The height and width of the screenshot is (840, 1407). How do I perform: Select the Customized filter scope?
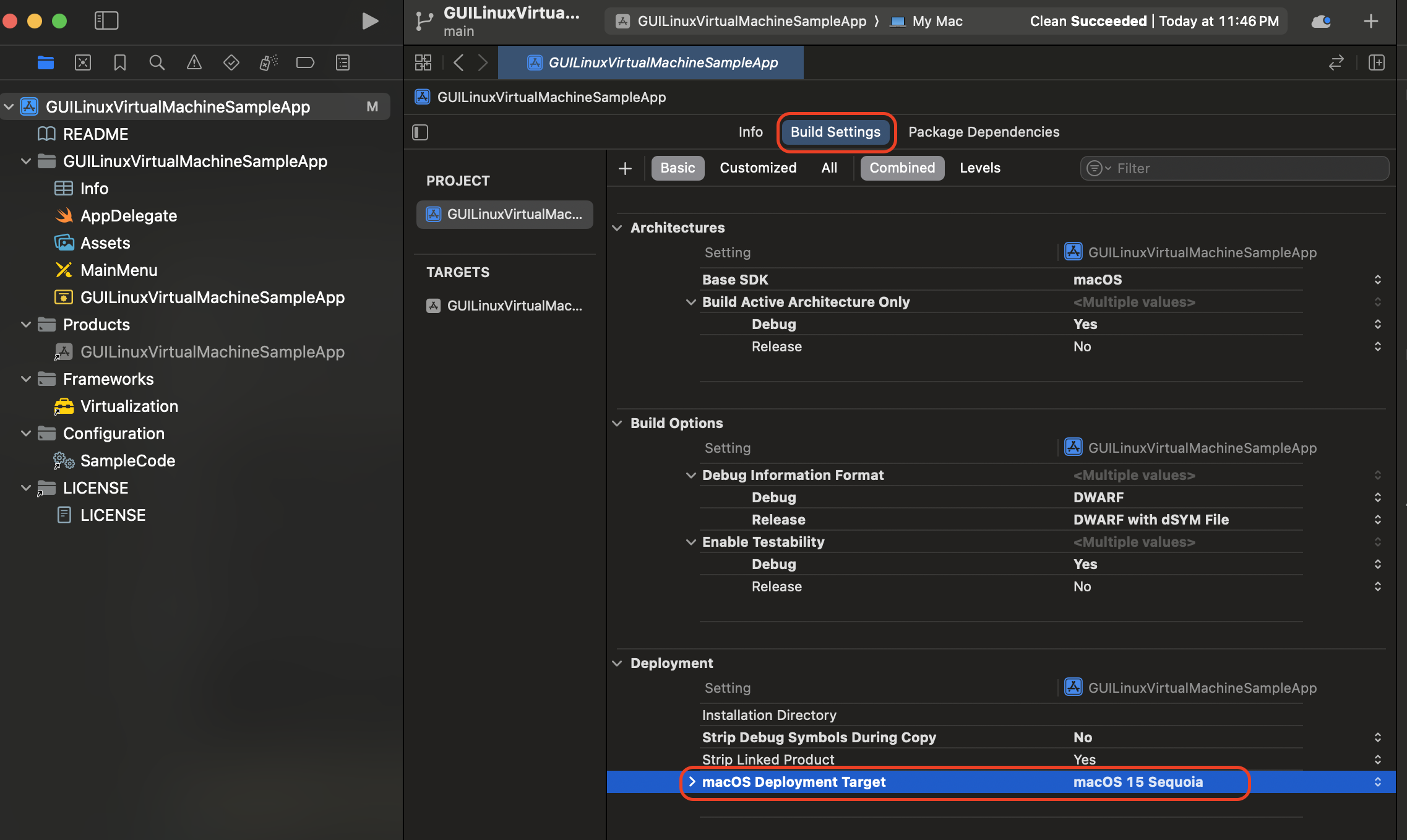point(758,168)
